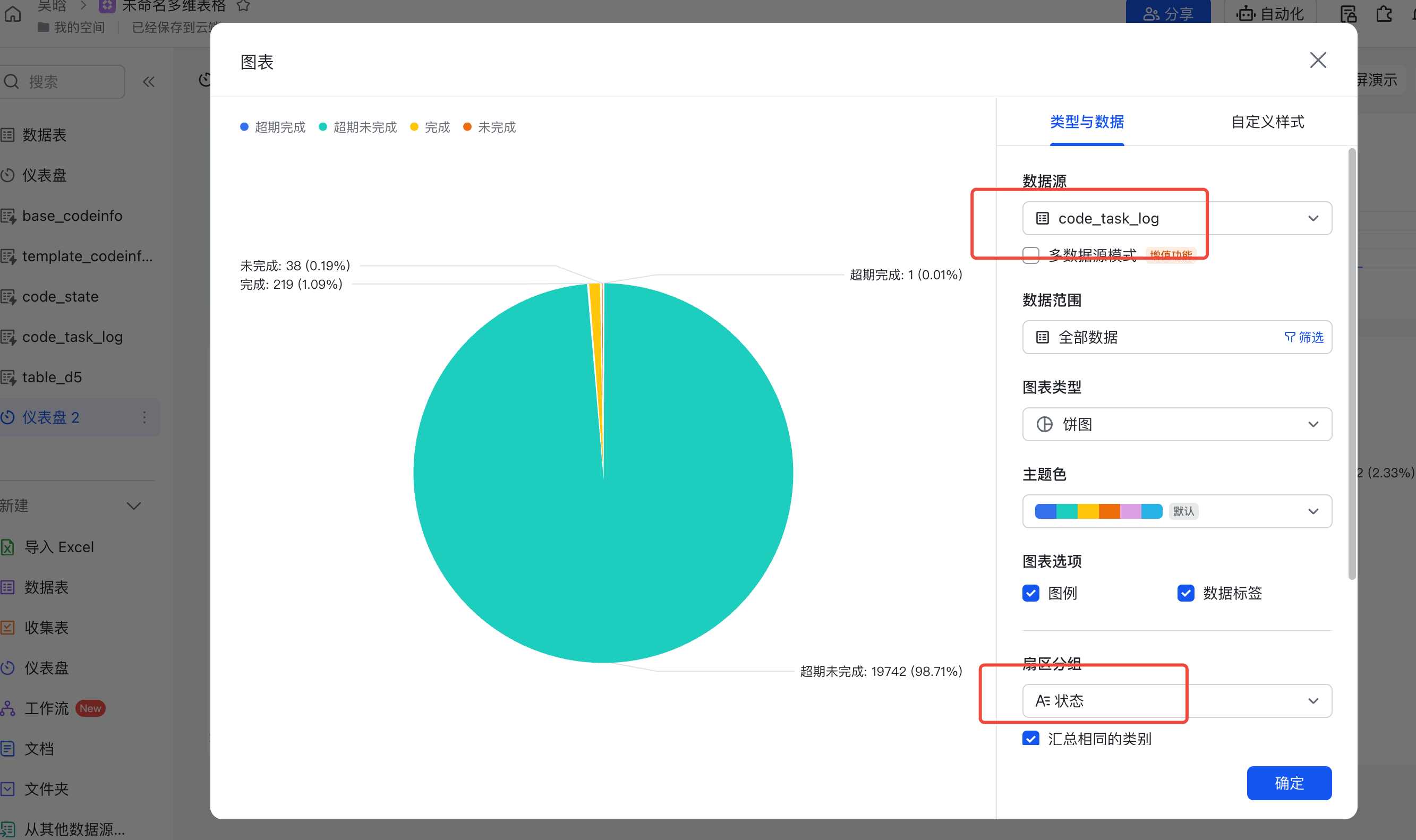Open 自动化 automation menu

tap(1270, 14)
